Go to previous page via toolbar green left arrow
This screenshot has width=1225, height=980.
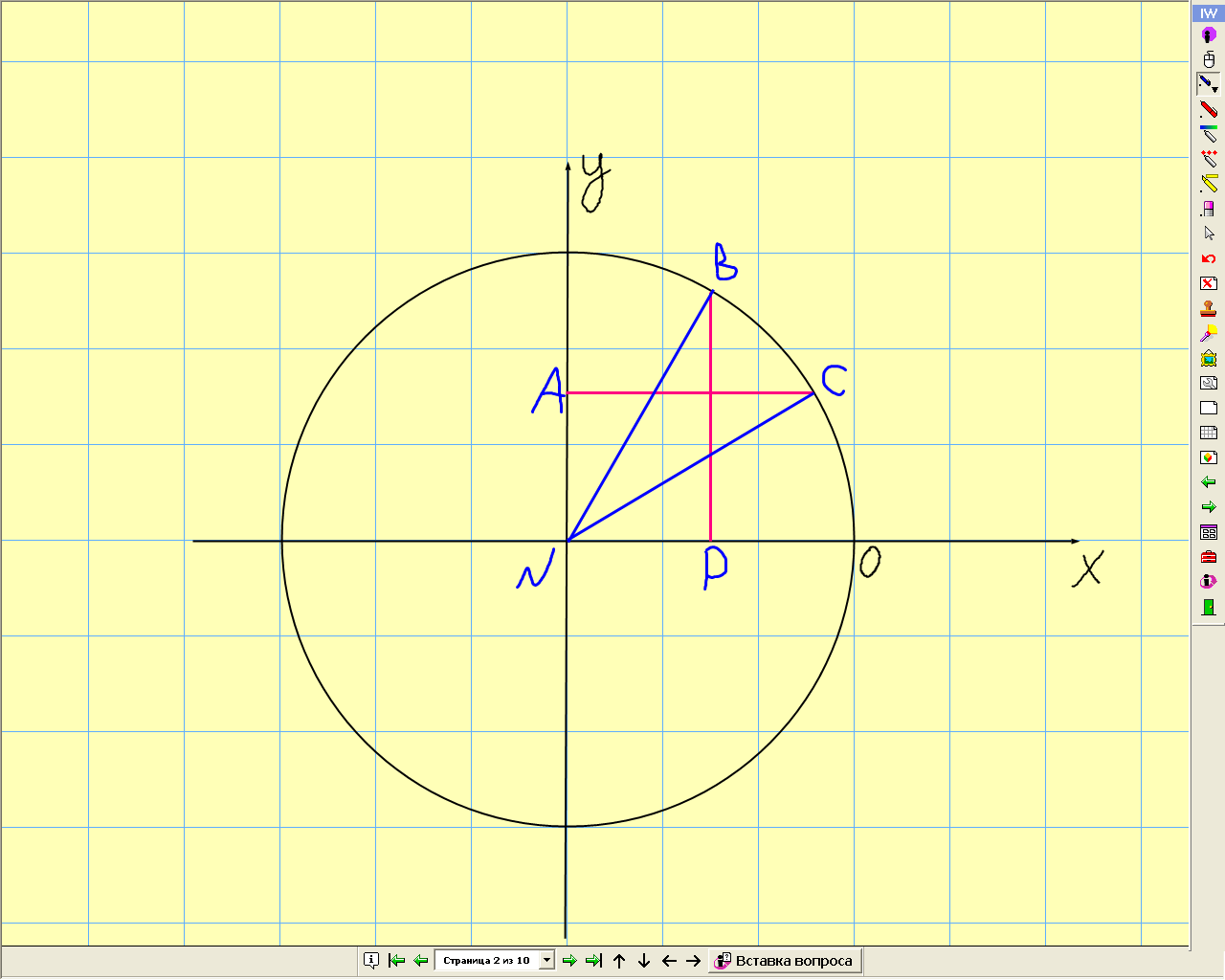pyautogui.click(x=1209, y=482)
